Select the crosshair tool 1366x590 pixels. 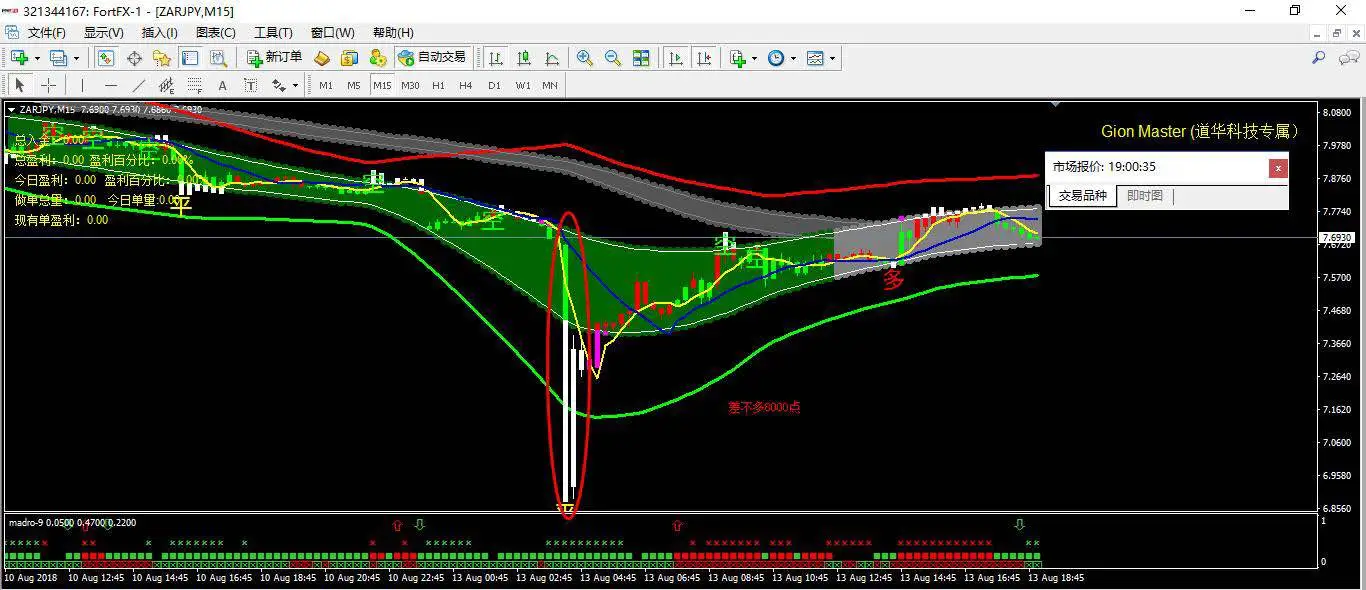(x=48, y=85)
